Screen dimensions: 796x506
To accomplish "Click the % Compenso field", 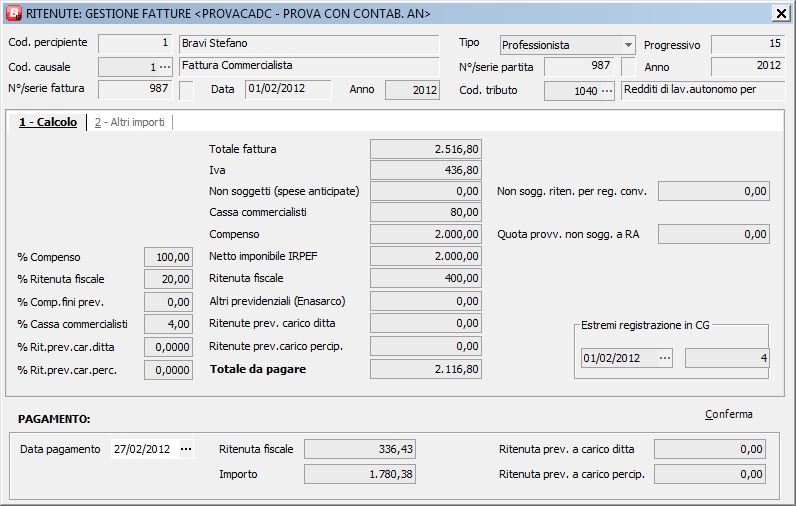I will pyautogui.click(x=169, y=258).
